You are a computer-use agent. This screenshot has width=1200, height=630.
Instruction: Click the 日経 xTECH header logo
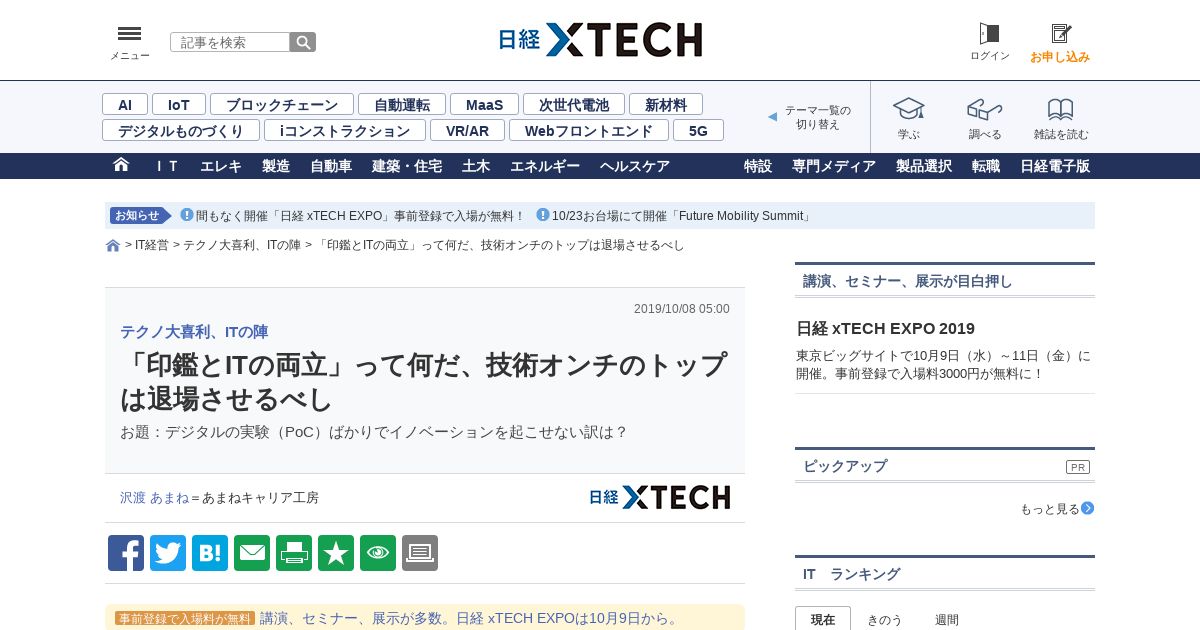click(600, 40)
